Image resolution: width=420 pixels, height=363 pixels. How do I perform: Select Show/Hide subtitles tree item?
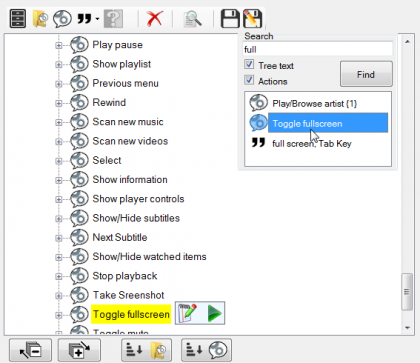[136, 218]
